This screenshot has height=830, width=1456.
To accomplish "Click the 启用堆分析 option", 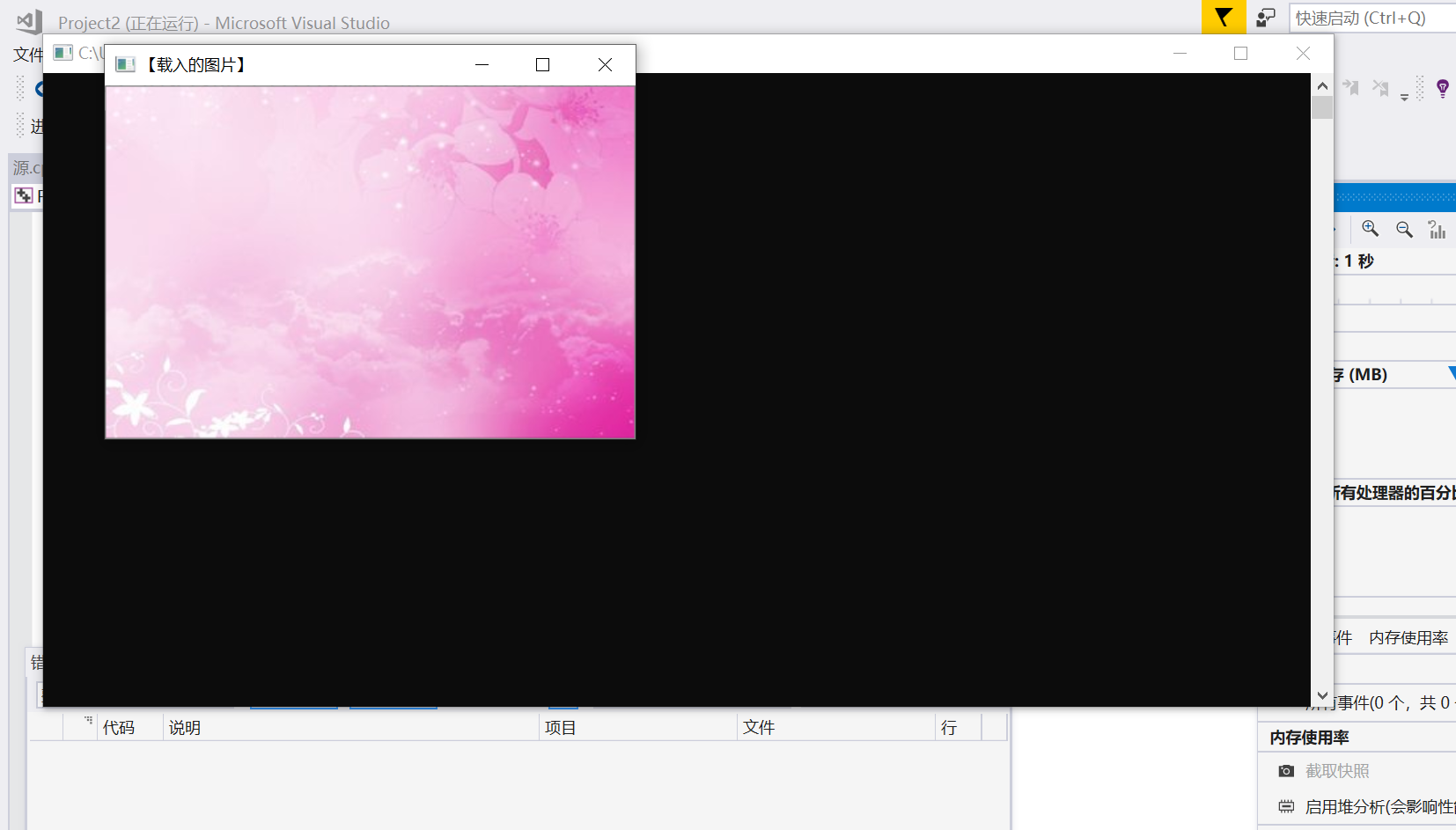I will (1367, 806).
